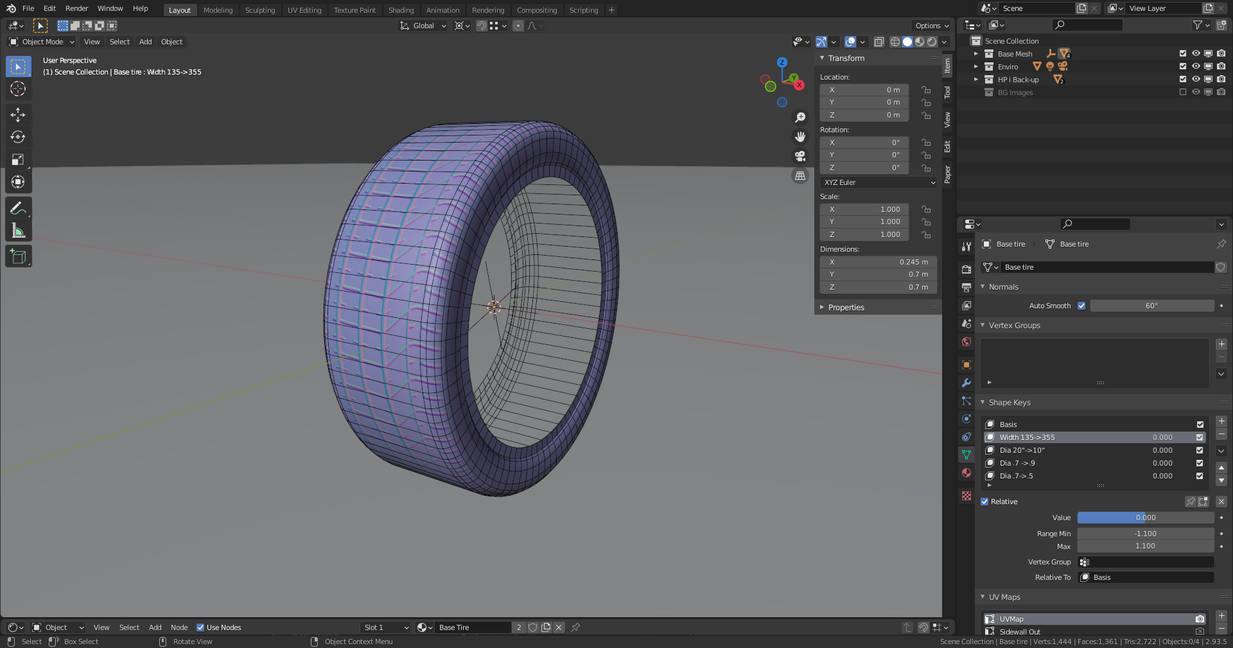The image size is (1233, 648).
Task: Open the XYZ Euler rotation mode dropdown
Action: point(878,182)
